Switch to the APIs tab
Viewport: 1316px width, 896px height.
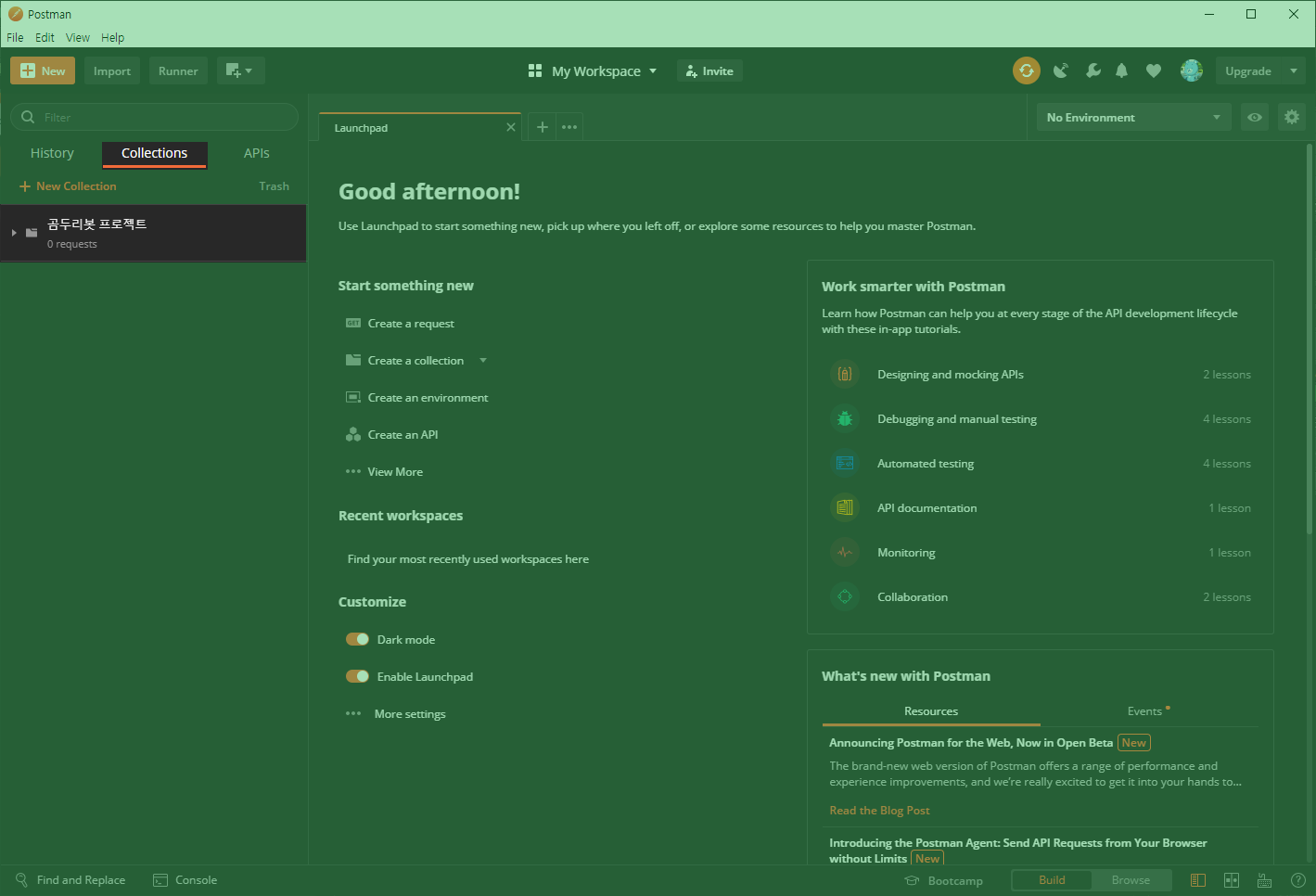pyautogui.click(x=257, y=153)
